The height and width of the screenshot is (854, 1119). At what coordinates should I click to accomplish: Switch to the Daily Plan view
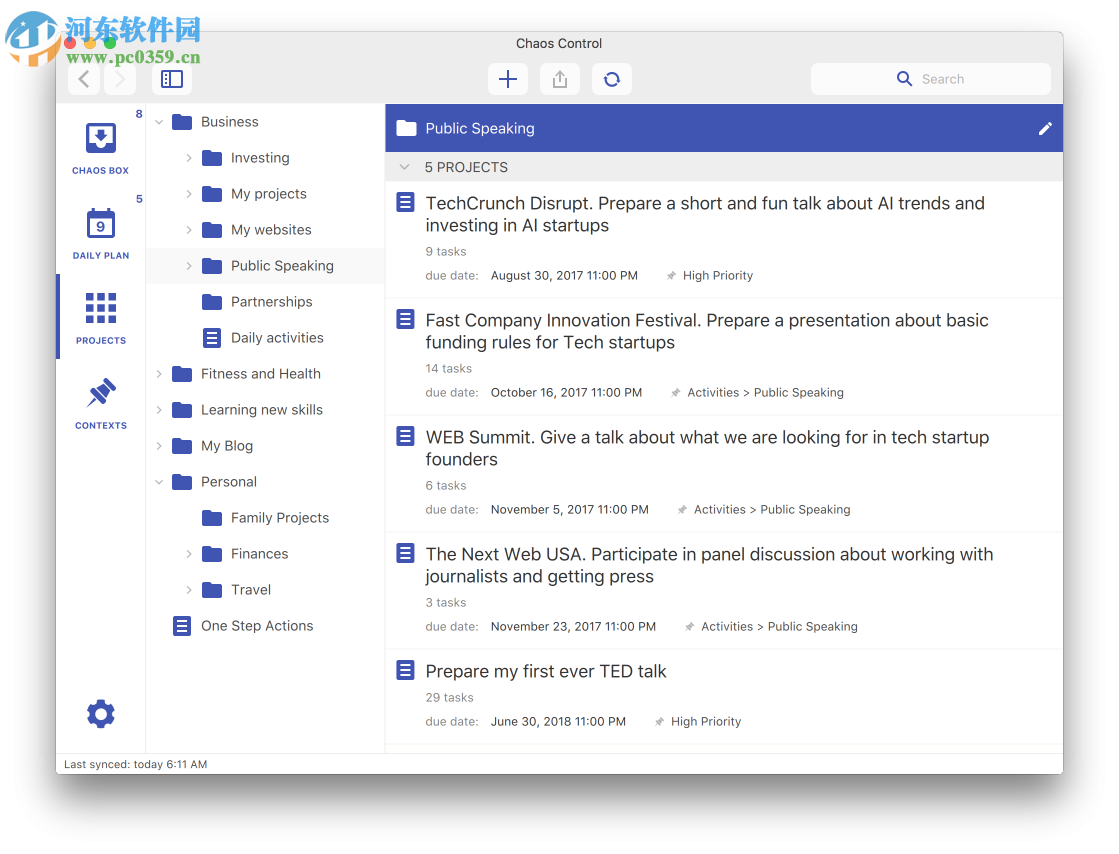tap(100, 230)
